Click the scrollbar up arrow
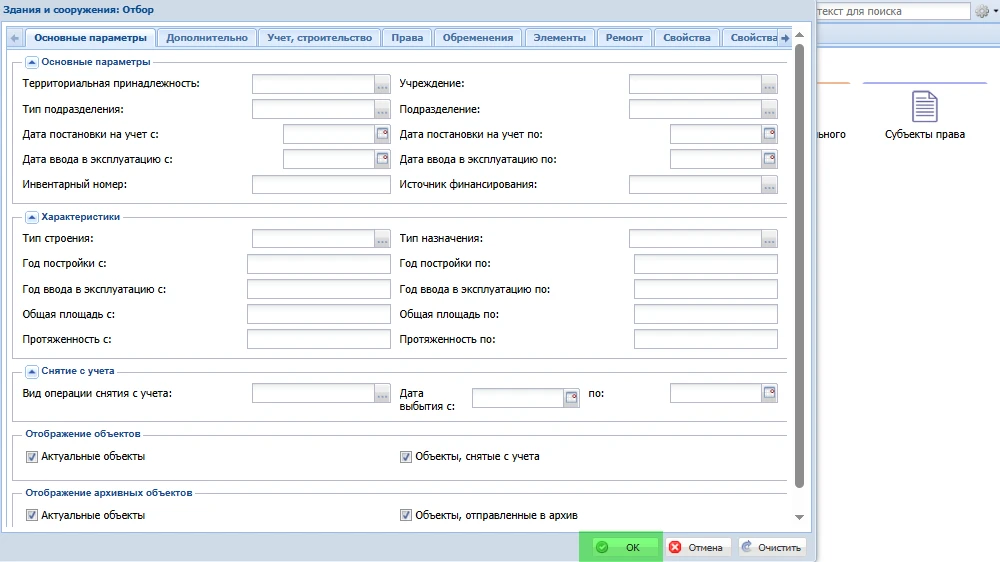 pos(799,34)
